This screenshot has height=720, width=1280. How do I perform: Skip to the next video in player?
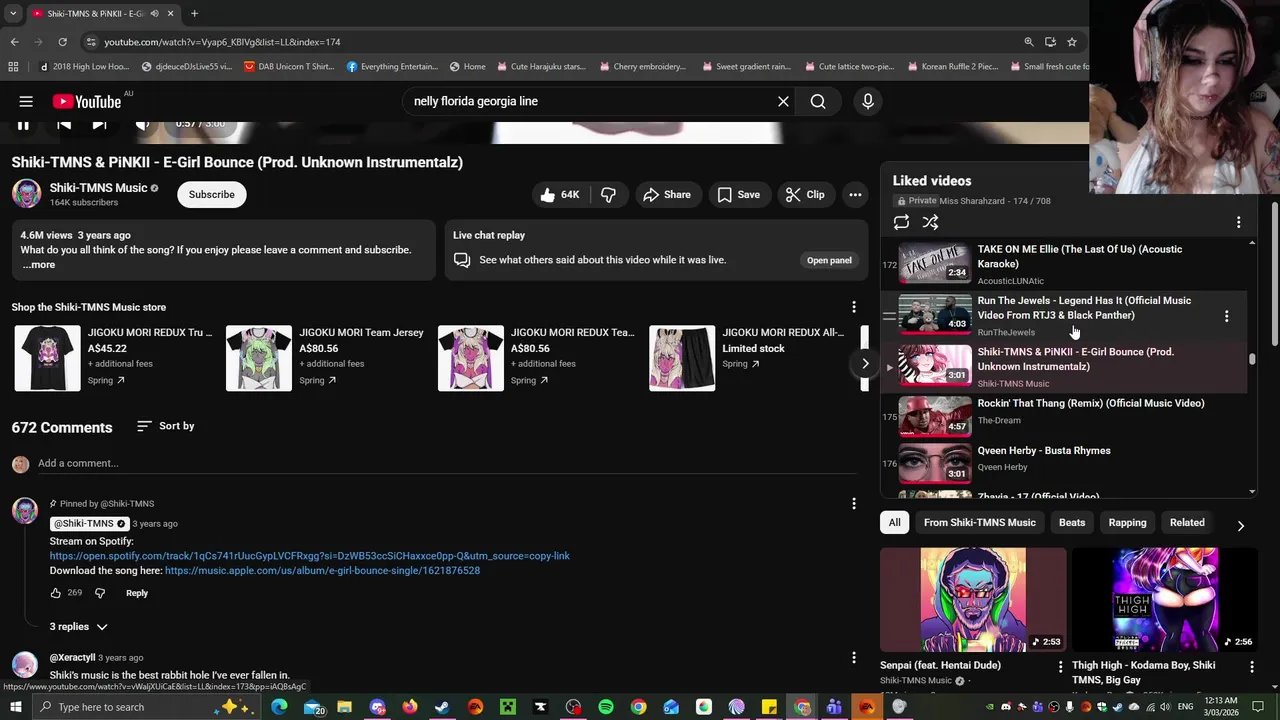[100, 125]
